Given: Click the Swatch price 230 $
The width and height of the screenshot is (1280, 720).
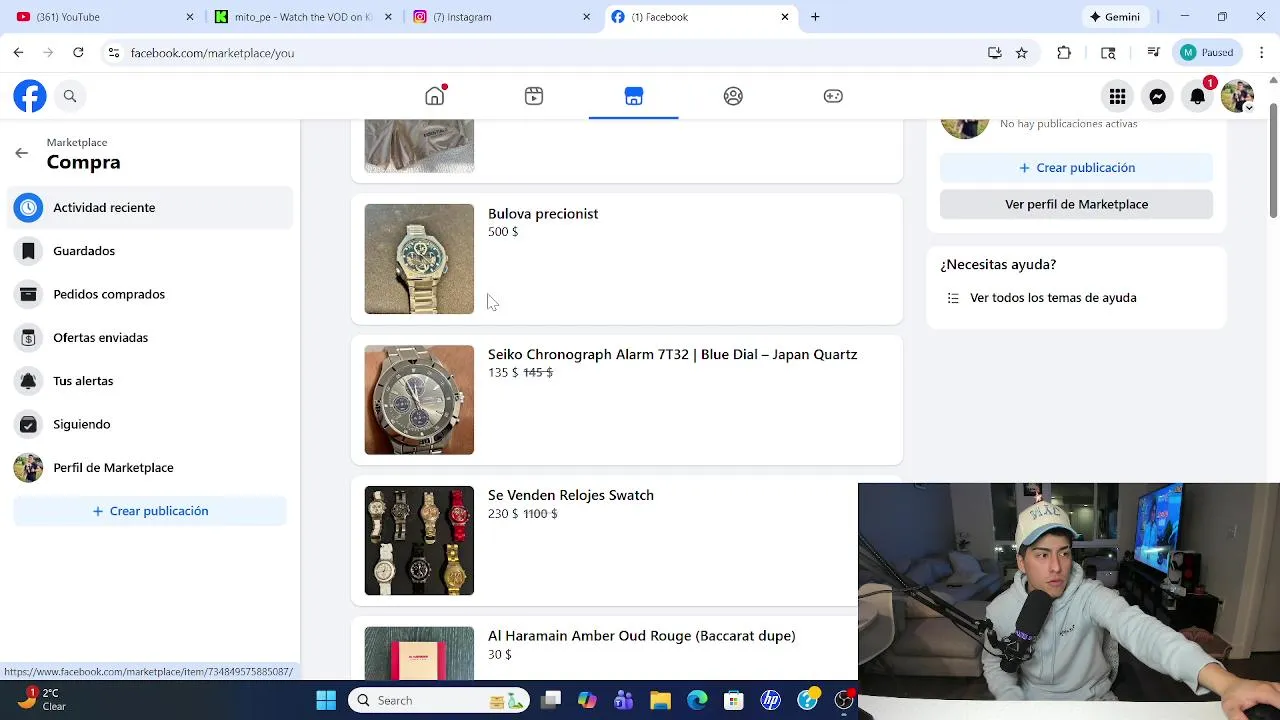Looking at the screenshot, I should (x=503, y=514).
